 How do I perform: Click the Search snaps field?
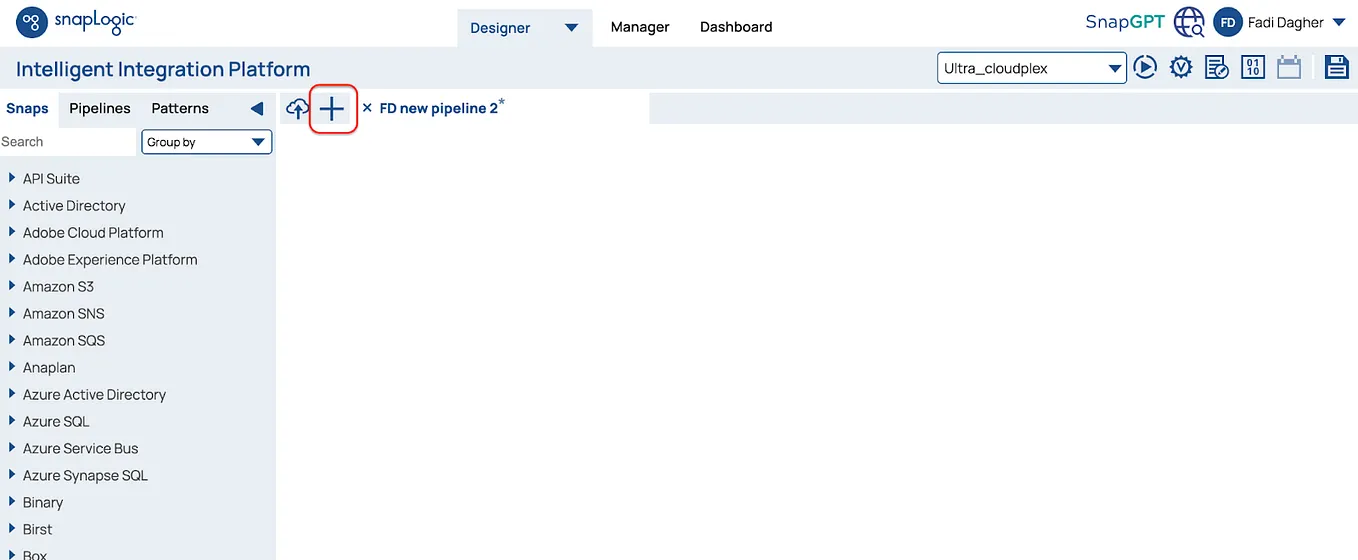67,142
